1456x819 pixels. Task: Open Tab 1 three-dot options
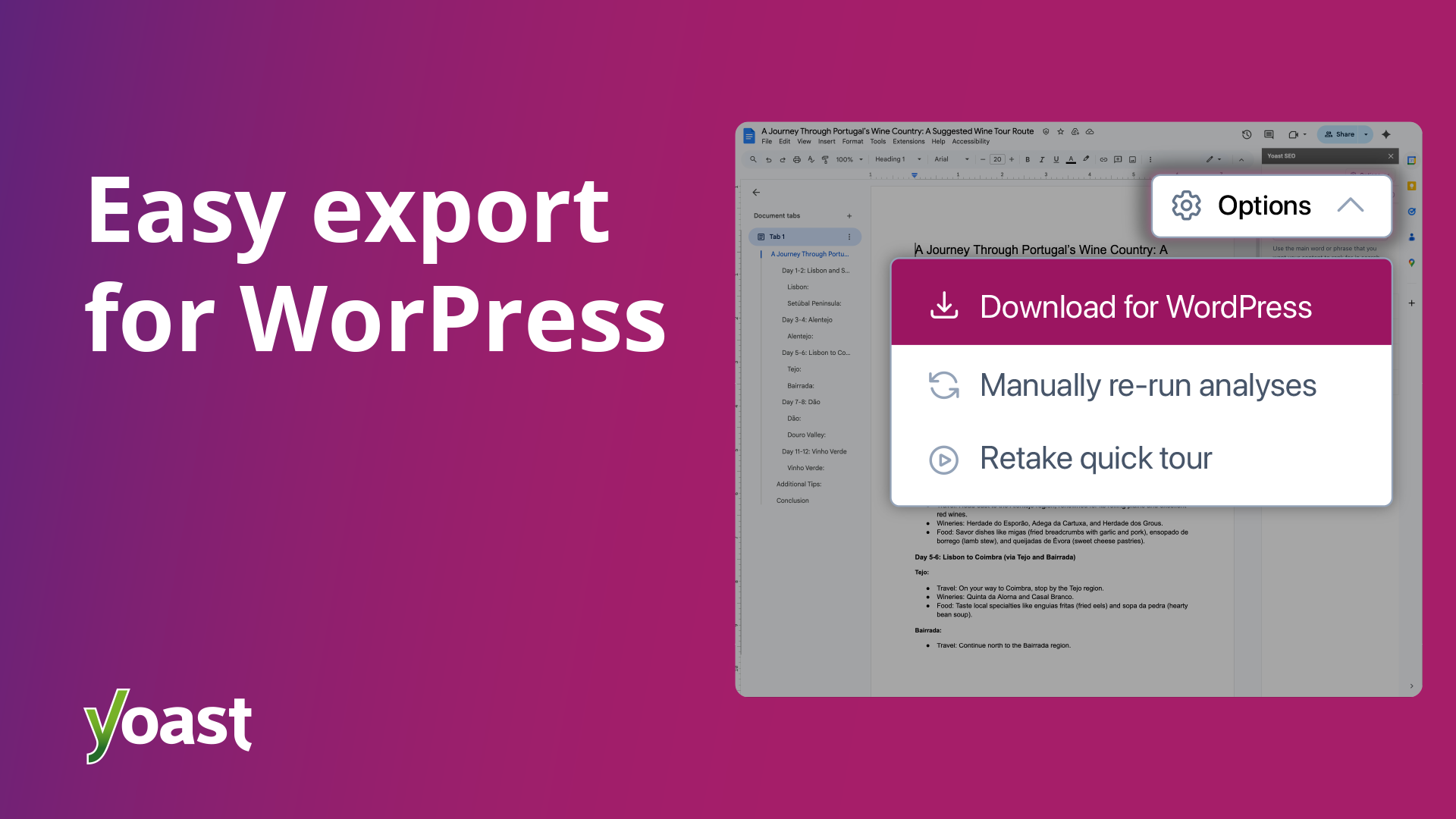pos(849,237)
